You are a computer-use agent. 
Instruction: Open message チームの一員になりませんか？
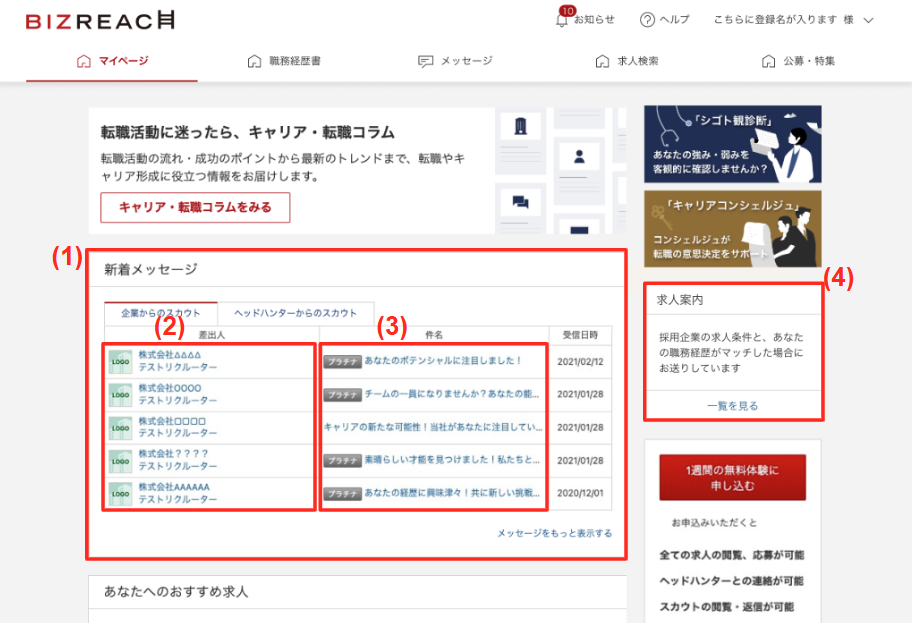tap(452, 394)
